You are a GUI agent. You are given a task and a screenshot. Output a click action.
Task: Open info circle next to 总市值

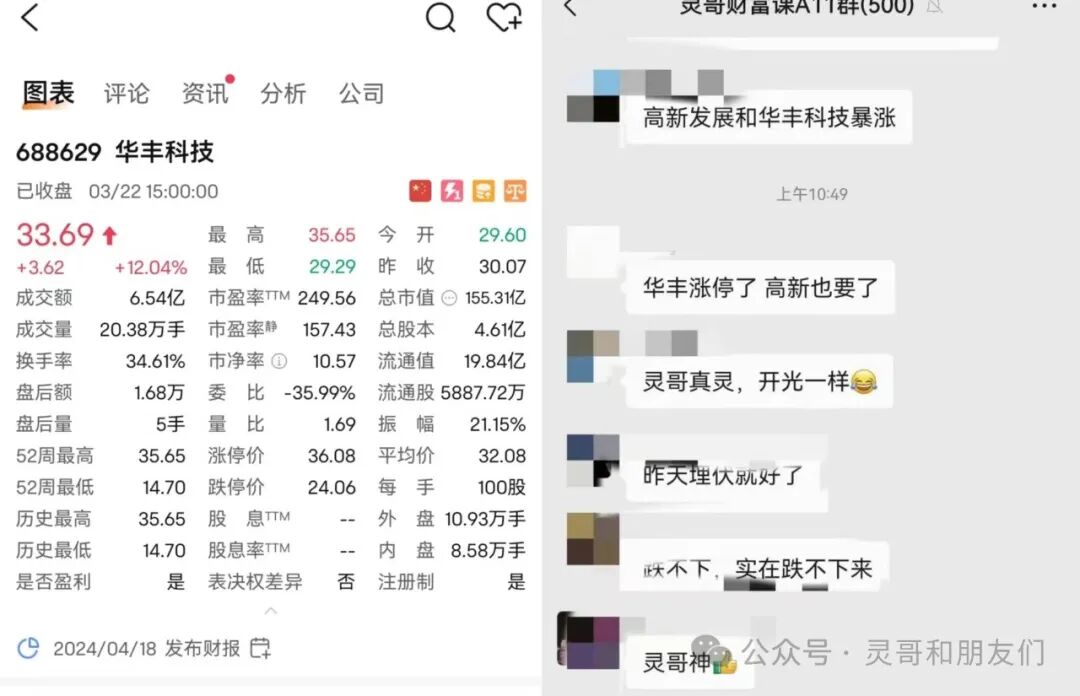coord(449,298)
